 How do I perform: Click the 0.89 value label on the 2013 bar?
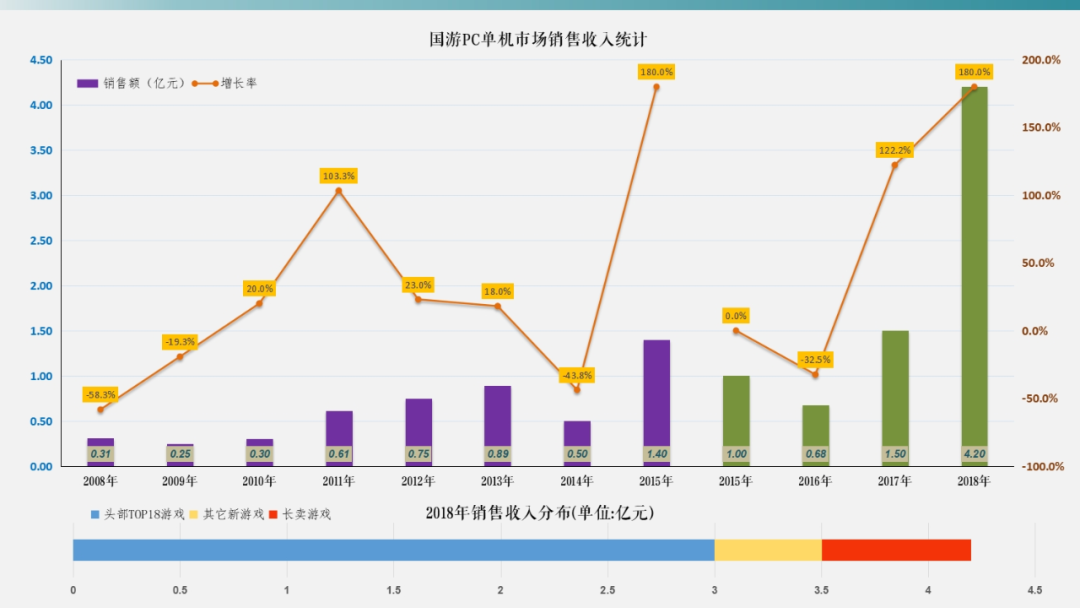pyautogui.click(x=497, y=454)
